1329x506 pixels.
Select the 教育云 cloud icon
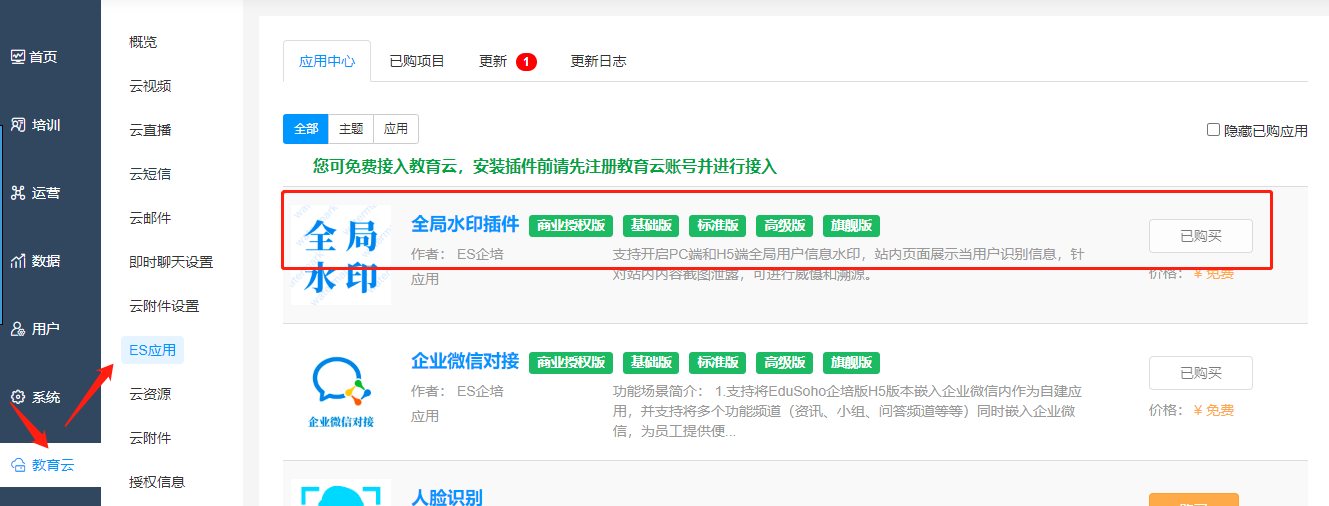tap(17, 465)
